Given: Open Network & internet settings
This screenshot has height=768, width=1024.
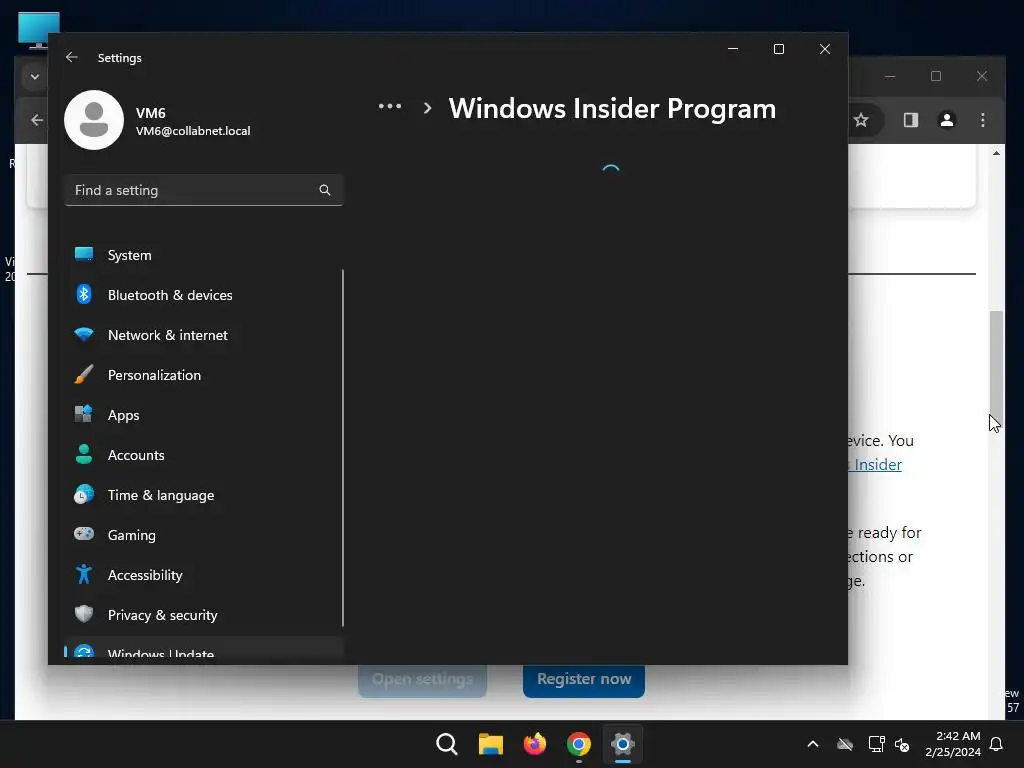Looking at the screenshot, I should pos(203,335).
